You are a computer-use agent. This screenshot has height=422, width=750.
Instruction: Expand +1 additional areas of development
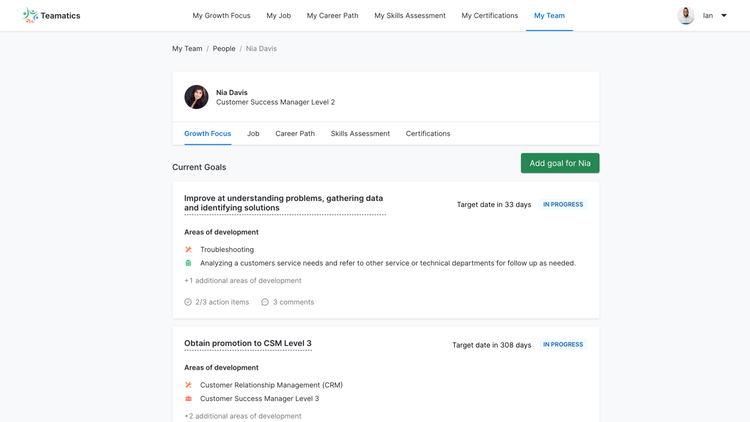tap(243, 280)
